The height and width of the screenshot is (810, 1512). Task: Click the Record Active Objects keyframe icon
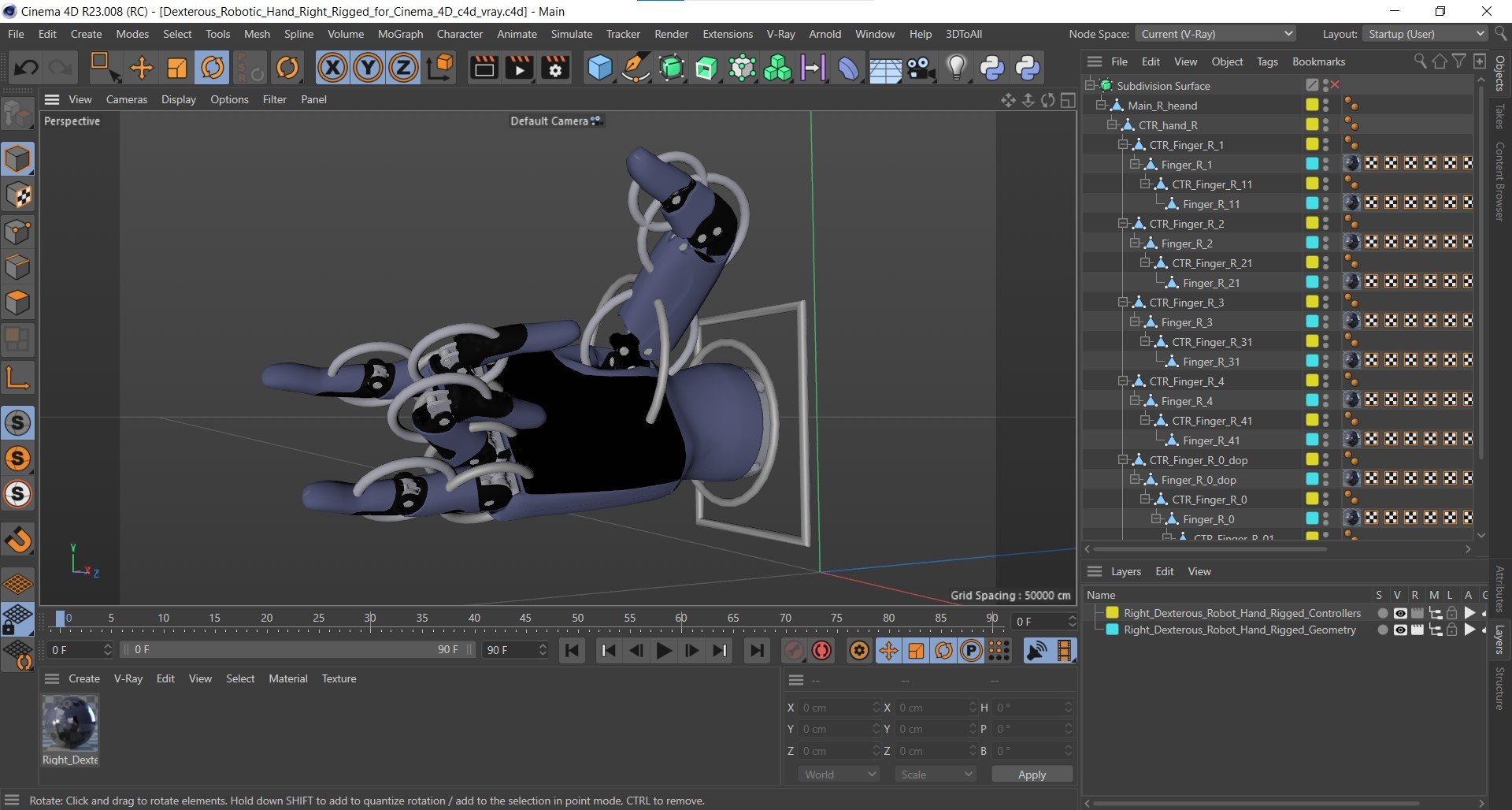click(794, 651)
